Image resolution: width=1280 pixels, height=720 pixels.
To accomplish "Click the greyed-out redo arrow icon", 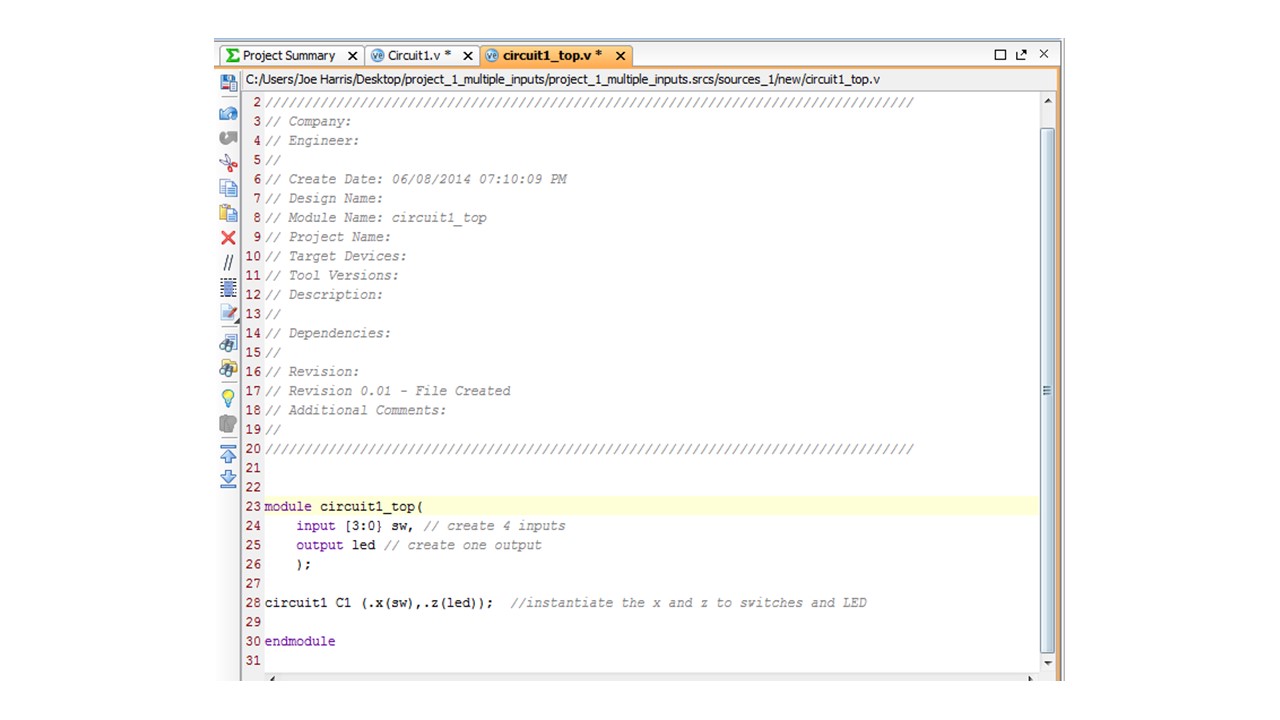I will [228, 138].
